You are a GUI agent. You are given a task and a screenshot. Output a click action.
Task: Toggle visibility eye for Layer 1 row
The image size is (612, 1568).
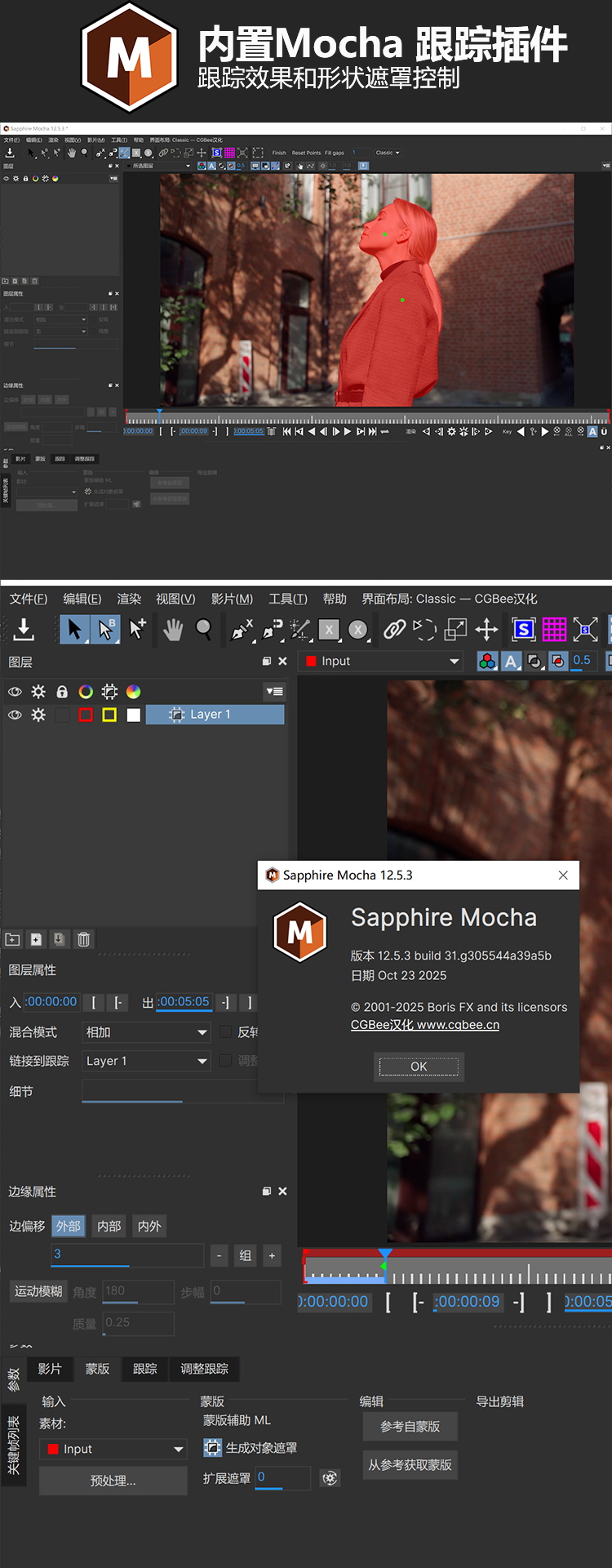(x=15, y=715)
